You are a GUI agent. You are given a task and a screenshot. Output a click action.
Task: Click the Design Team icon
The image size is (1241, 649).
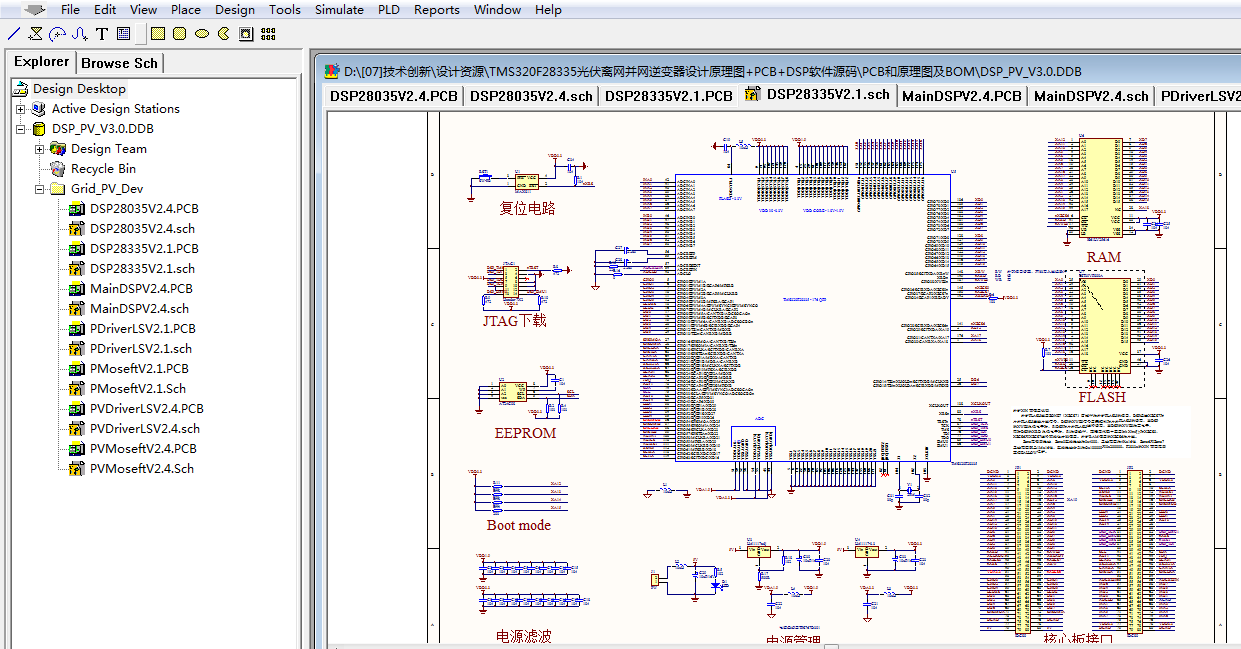(x=58, y=148)
